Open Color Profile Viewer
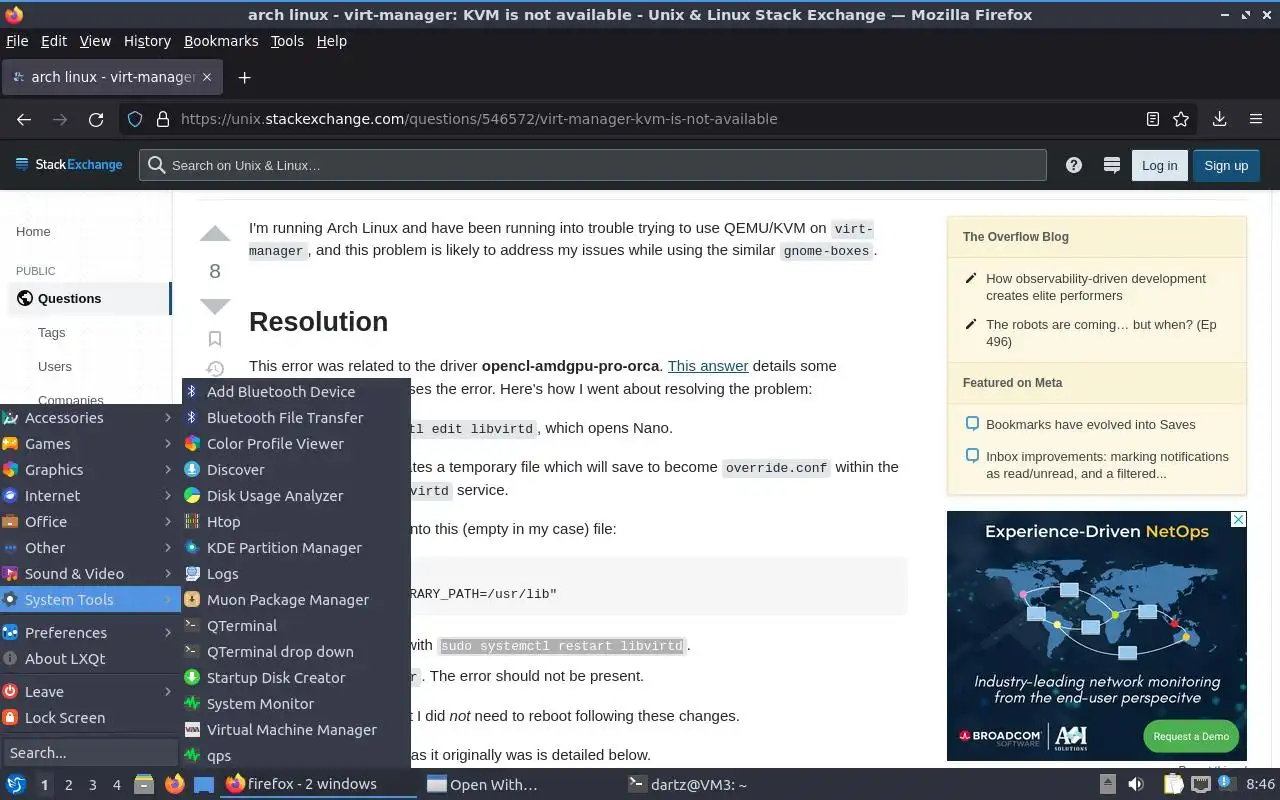Screen dimensions: 1280x800 (296, 444)
